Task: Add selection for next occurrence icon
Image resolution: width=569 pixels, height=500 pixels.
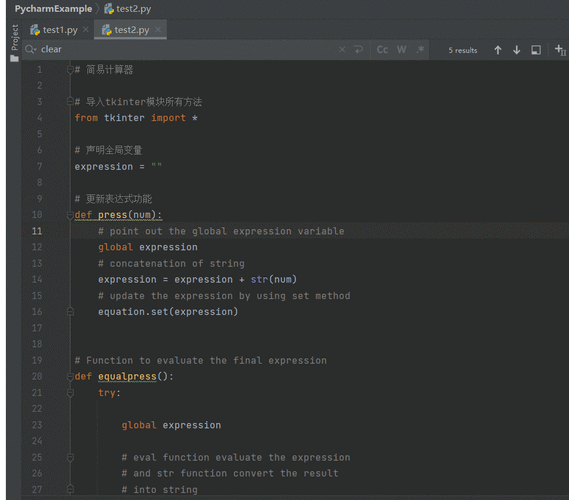Action: (560, 50)
